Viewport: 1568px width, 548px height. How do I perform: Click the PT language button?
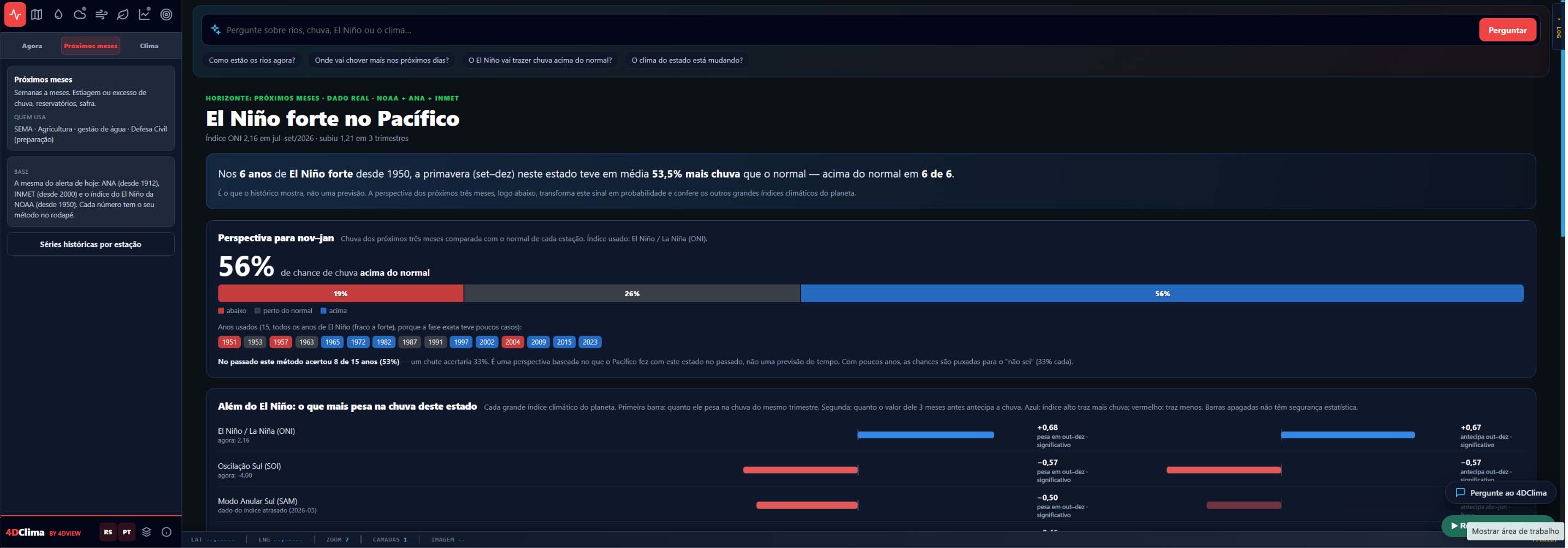(x=127, y=532)
